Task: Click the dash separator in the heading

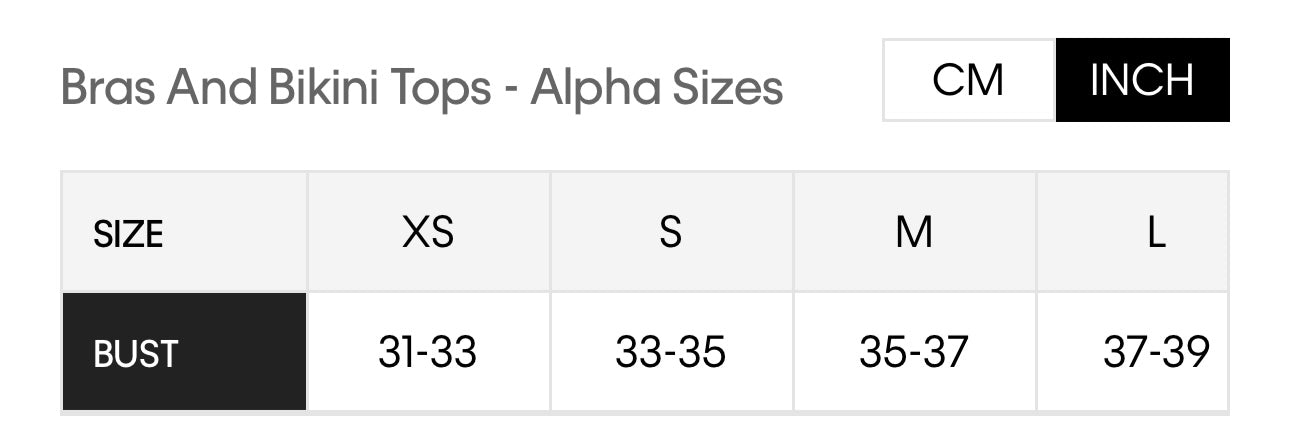Action: [510, 90]
